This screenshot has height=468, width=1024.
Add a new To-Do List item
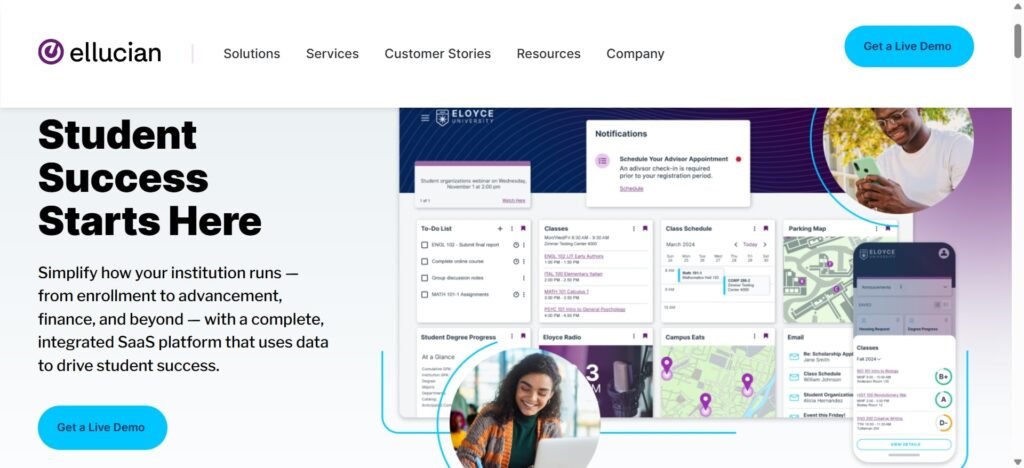pos(500,228)
